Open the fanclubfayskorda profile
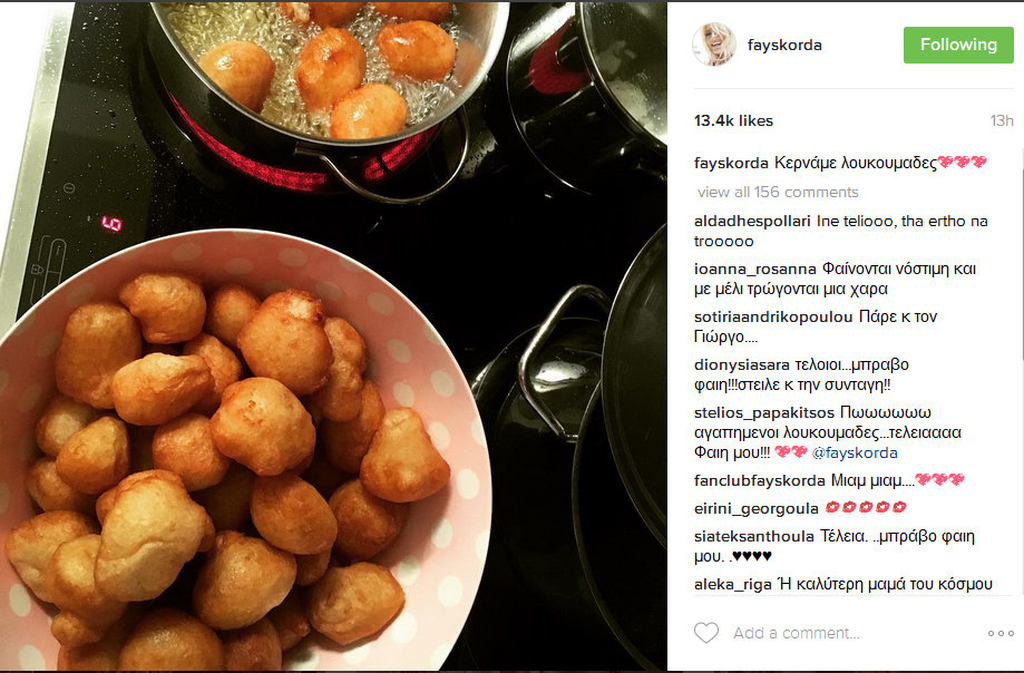This screenshot has width=1024, height=673. (x=760, y=480)
